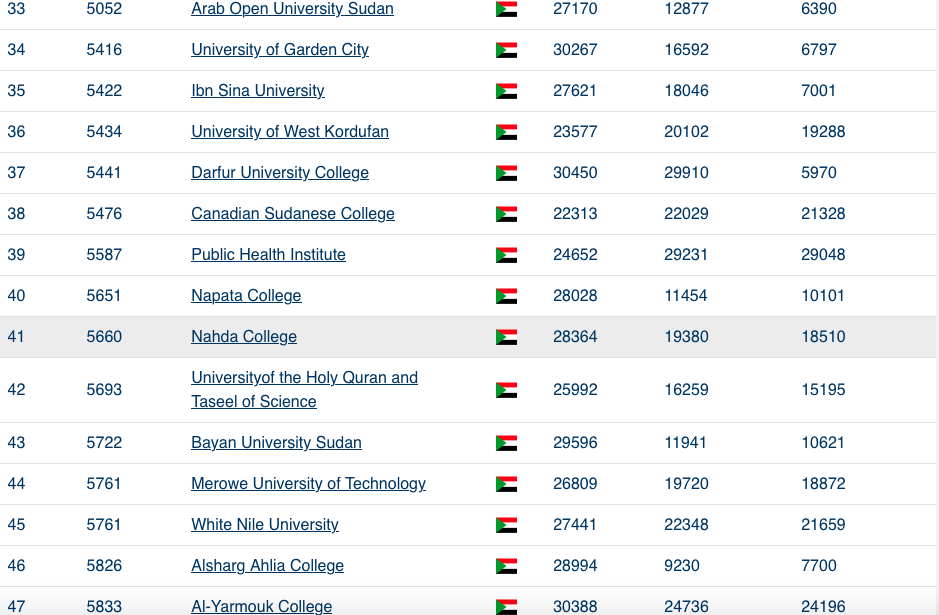939x615 pixels.
Task: Open the University of Garden City link
Action: click(x=280, y=50)
